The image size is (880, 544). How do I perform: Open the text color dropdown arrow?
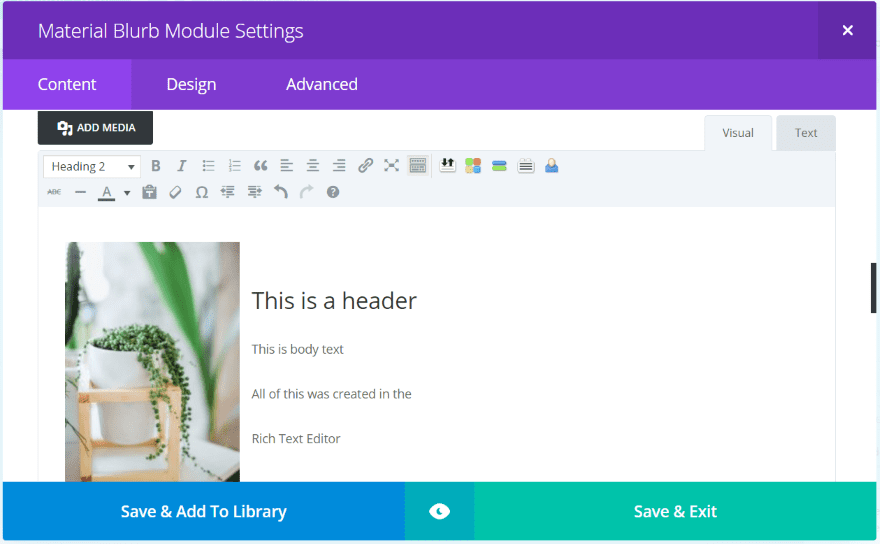pos(127,193)
